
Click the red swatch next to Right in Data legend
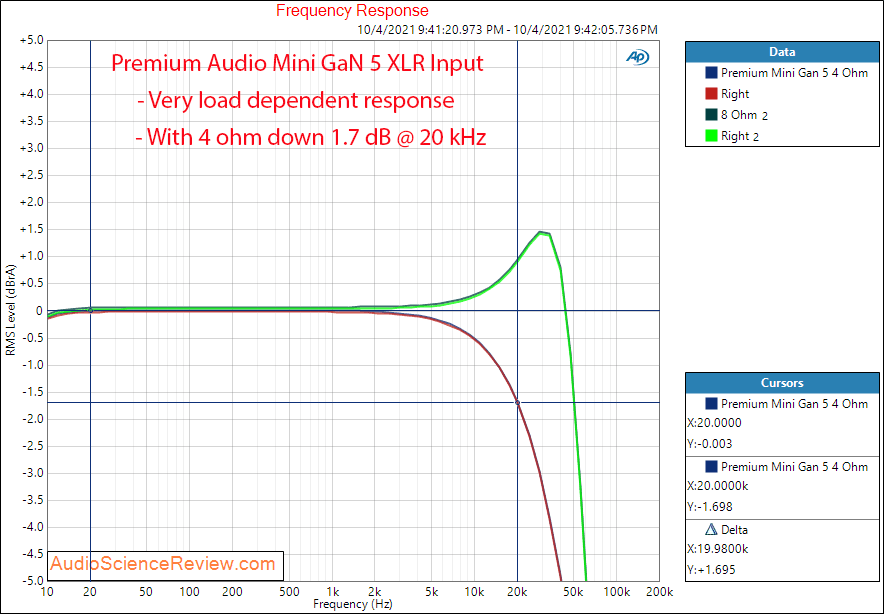pyautogui.click(x=711, y=94)
